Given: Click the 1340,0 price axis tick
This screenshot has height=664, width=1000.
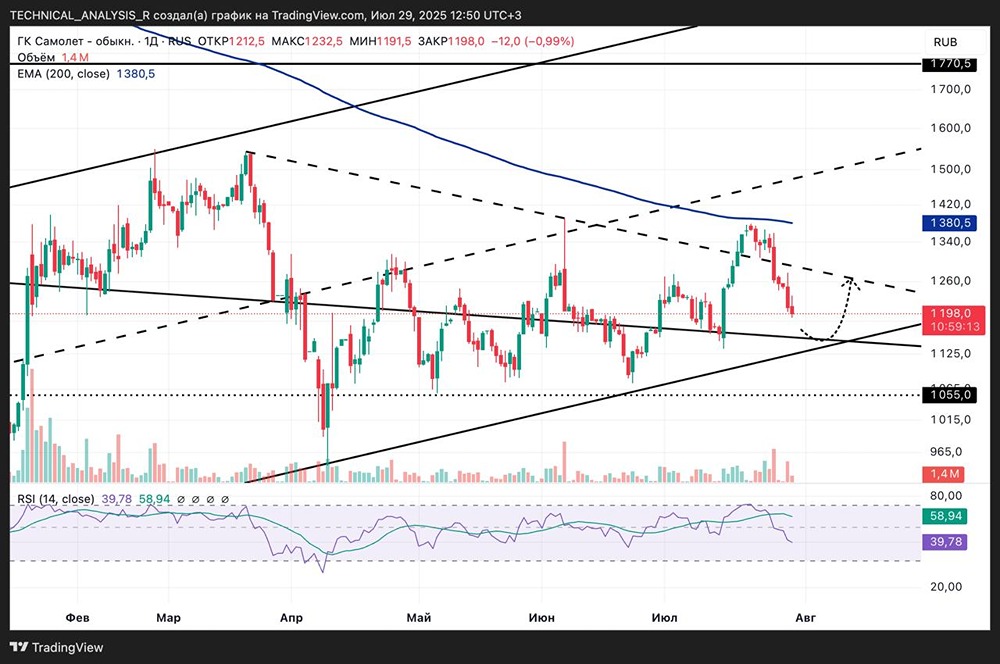Looking at the screenshot, I should pyautogui.click(x=950, y=241).
